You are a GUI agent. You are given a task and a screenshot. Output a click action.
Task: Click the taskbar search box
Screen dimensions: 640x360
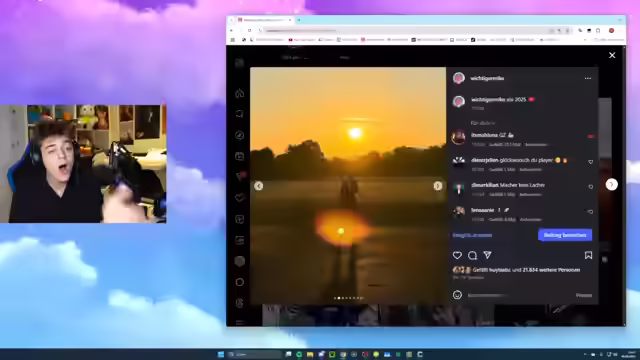pos(254,354)
